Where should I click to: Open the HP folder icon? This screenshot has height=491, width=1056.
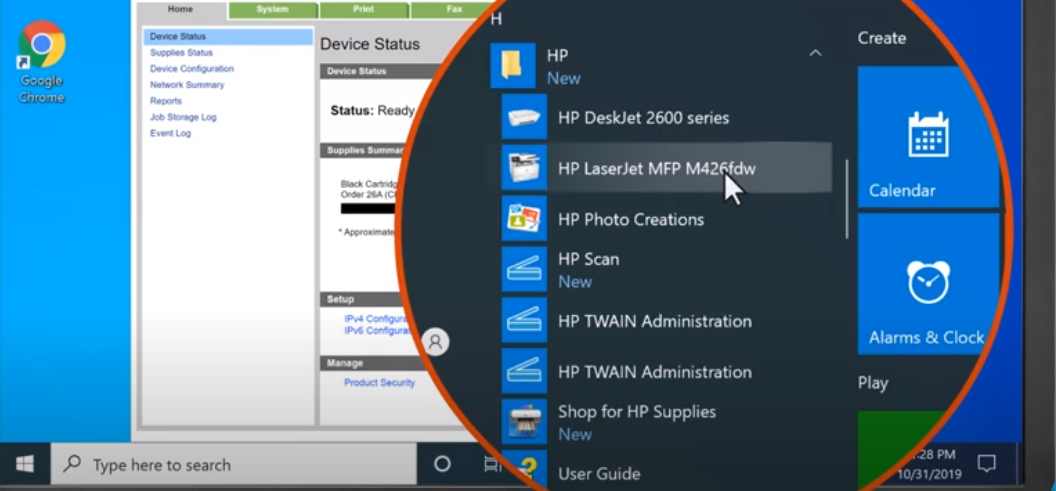(x=513, y=66)
